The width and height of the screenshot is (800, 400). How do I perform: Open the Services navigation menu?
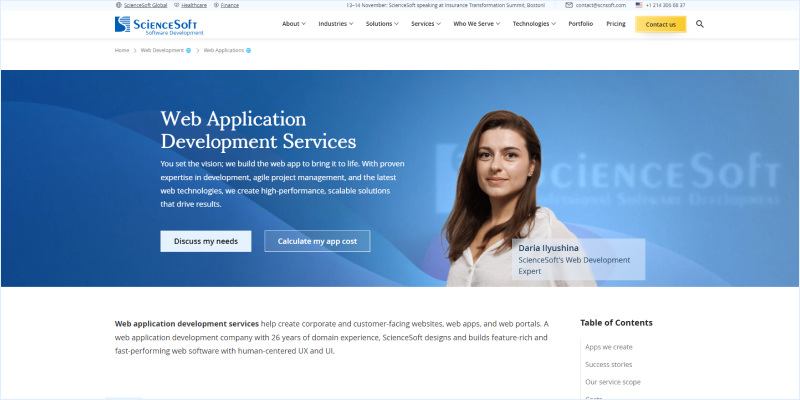pyautogui.click(x=426, y=24)
